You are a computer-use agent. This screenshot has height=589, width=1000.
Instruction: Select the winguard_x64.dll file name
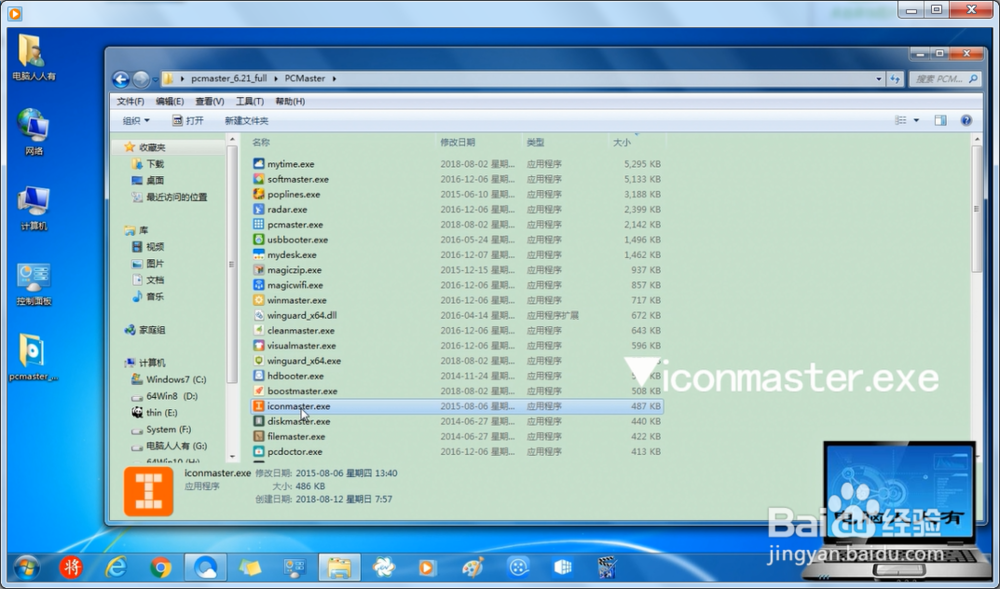point(302,315)
